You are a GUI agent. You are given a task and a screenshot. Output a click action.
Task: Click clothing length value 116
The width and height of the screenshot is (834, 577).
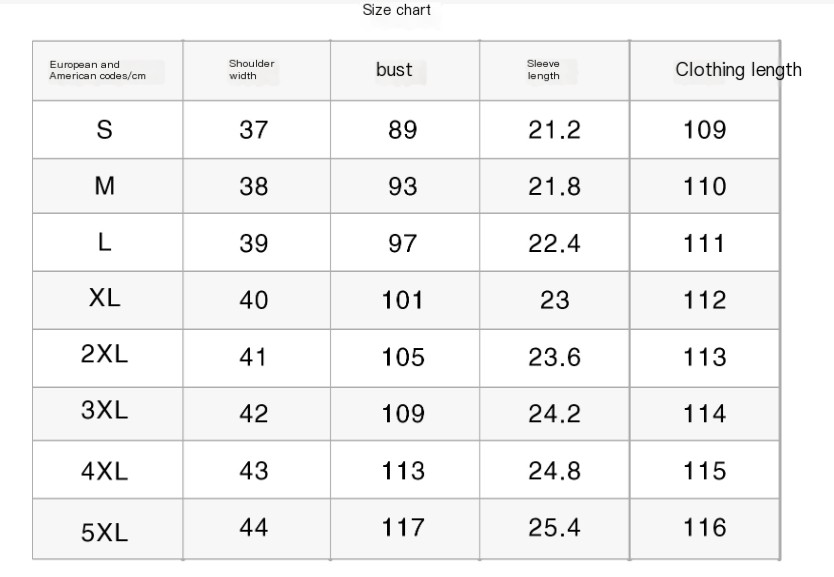click(x=705, y=528)
